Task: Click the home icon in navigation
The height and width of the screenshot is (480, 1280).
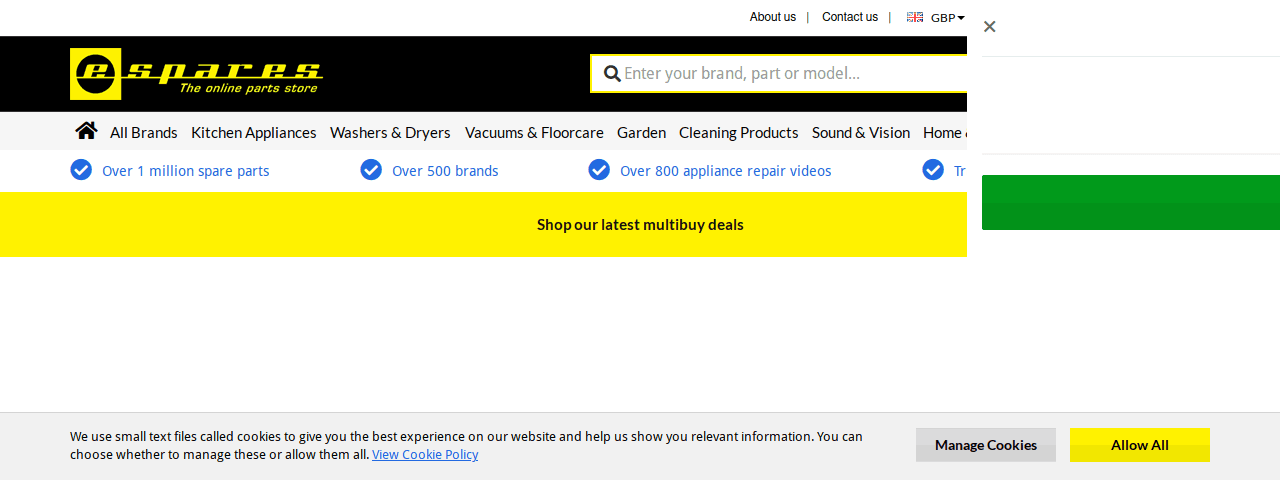Action: pos(86,131)
